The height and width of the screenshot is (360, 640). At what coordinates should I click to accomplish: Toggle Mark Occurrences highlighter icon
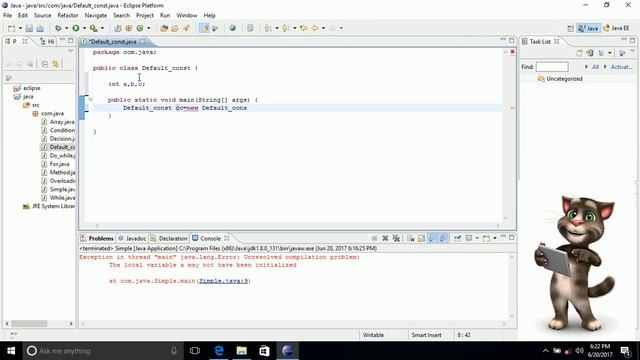click(x=204, y=28)
